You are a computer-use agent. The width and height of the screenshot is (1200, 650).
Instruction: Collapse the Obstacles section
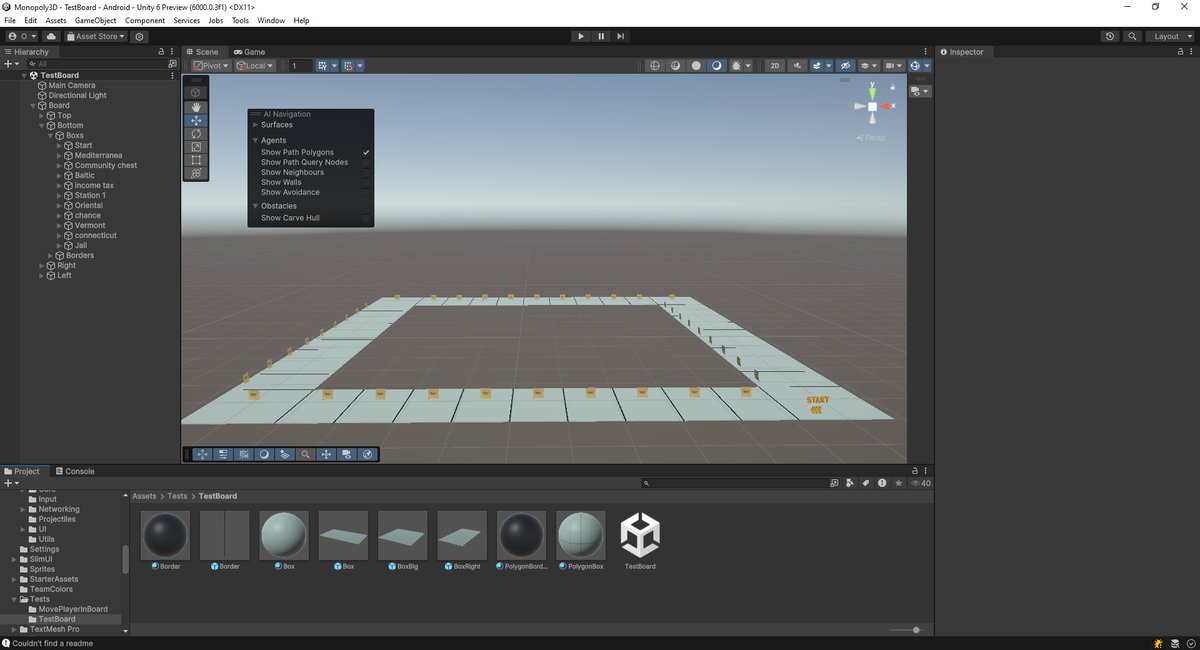tap(255, 206)
